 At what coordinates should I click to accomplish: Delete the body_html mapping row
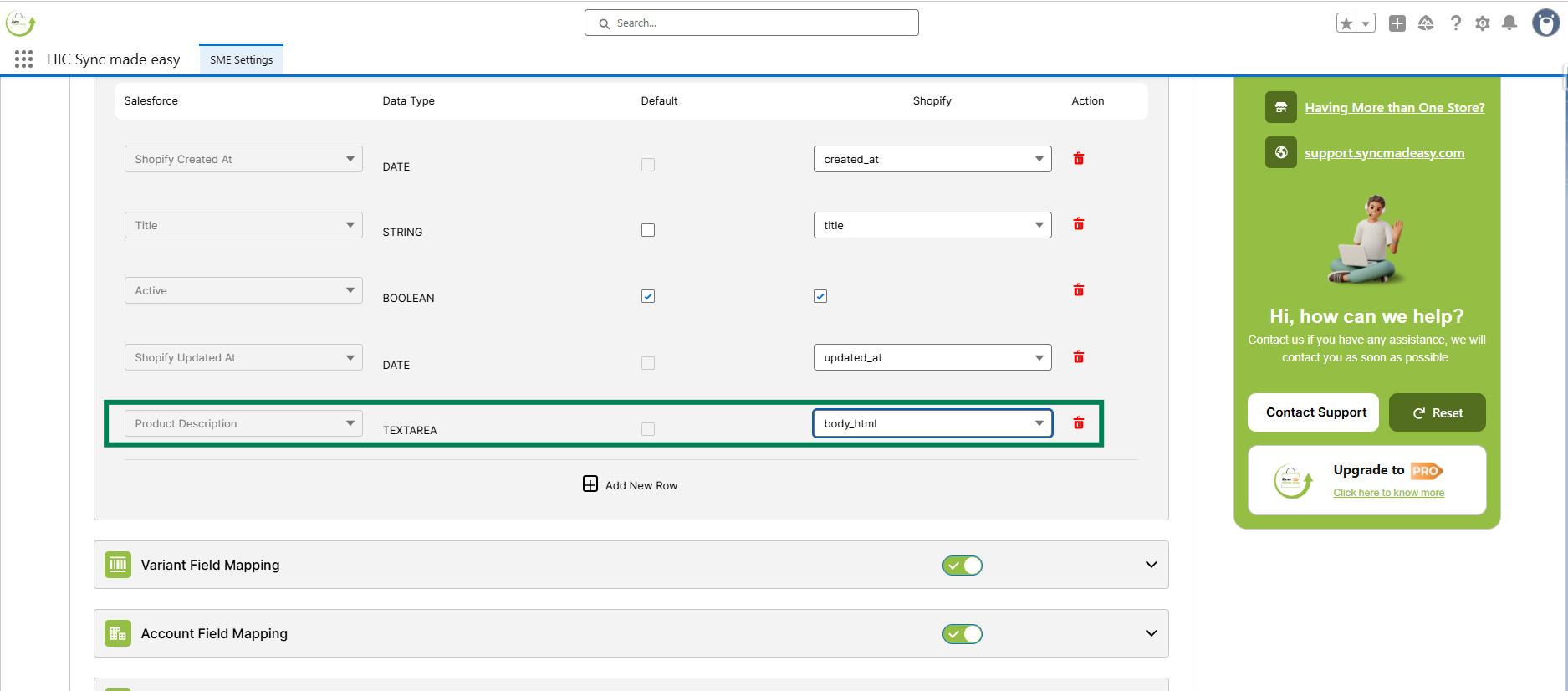tap(1079, 422)
